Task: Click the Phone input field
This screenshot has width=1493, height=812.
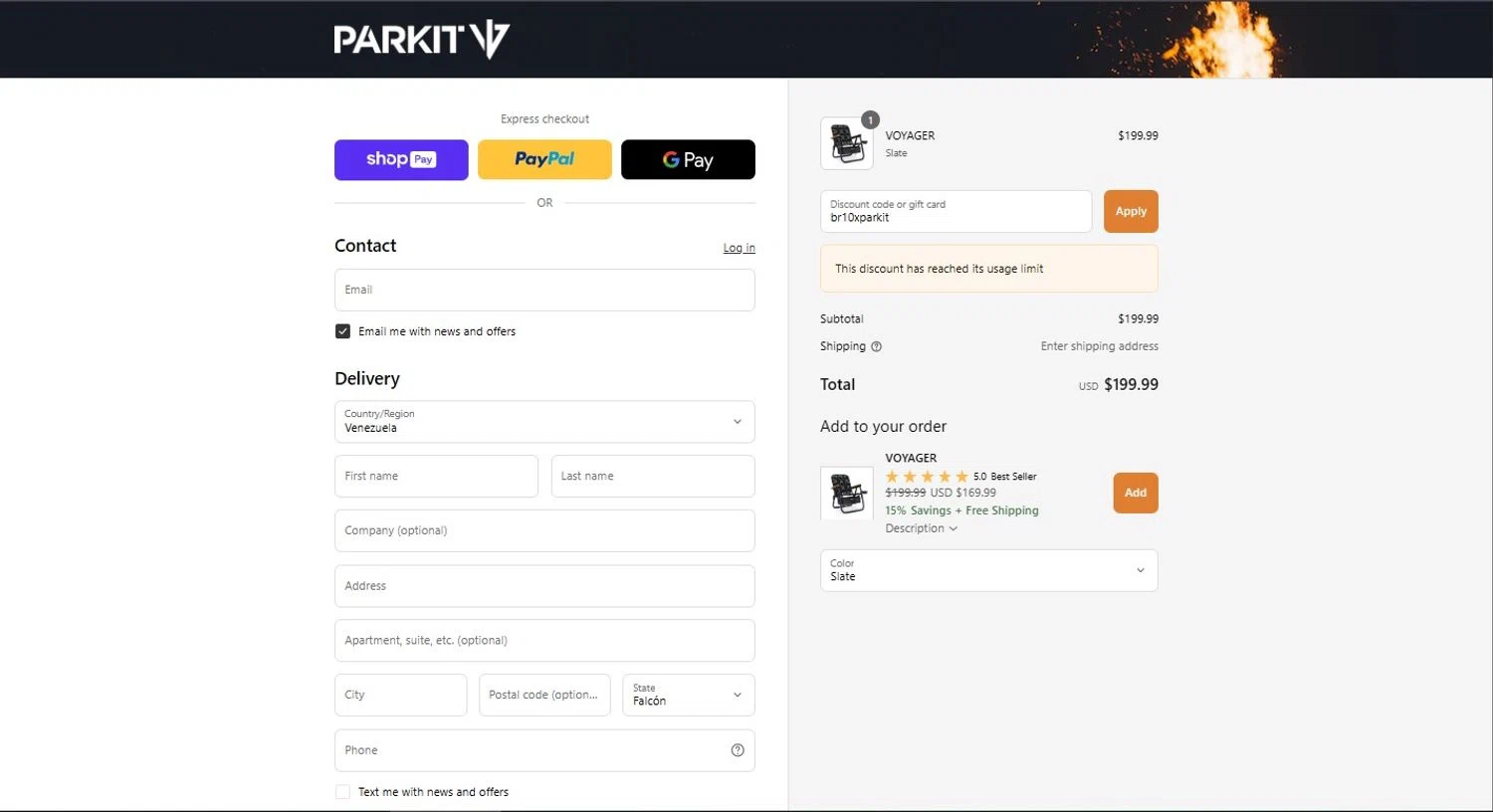Action: click(544, 750)
